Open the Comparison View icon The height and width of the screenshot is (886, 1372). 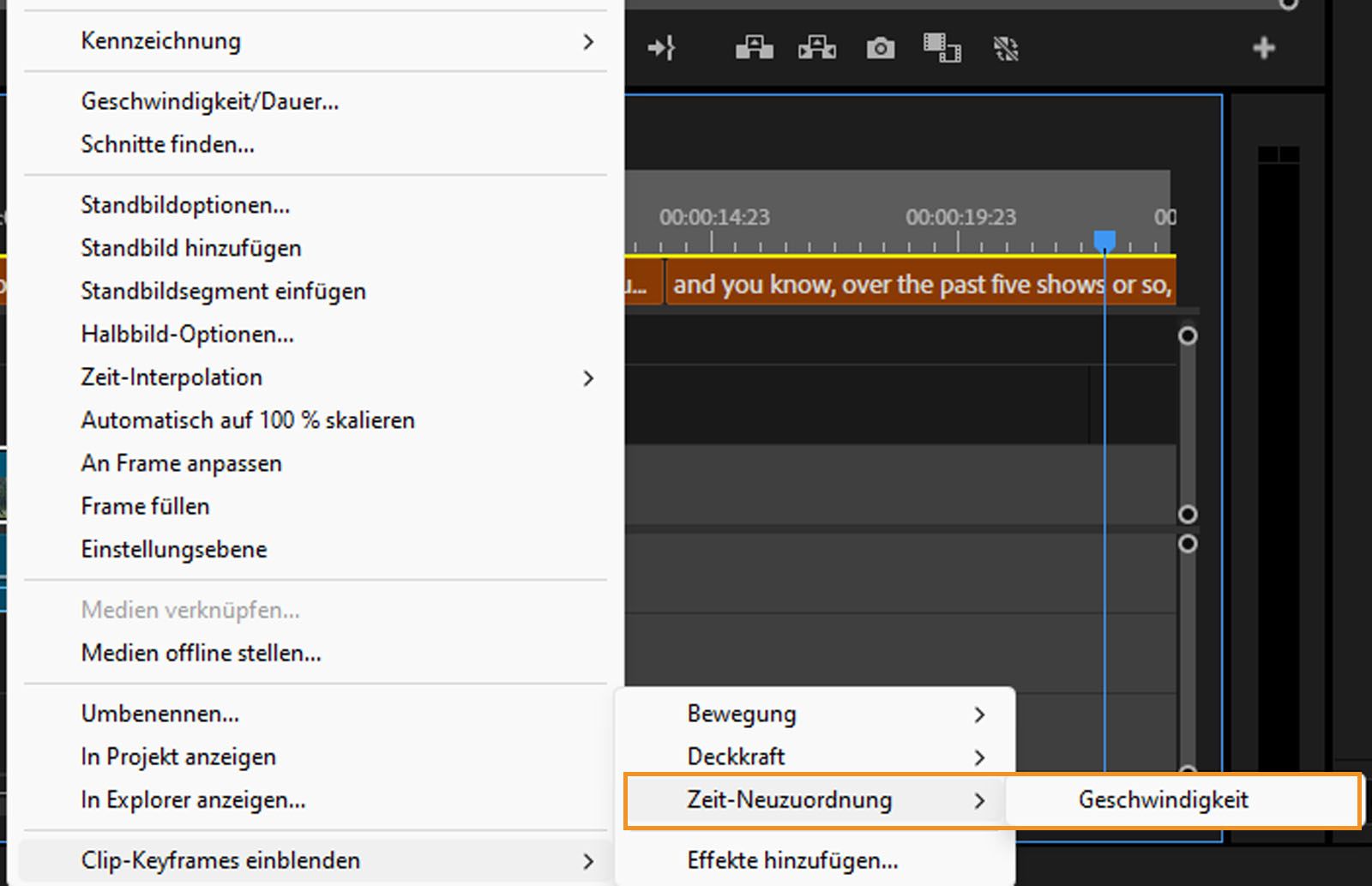(x=942, y=49)
